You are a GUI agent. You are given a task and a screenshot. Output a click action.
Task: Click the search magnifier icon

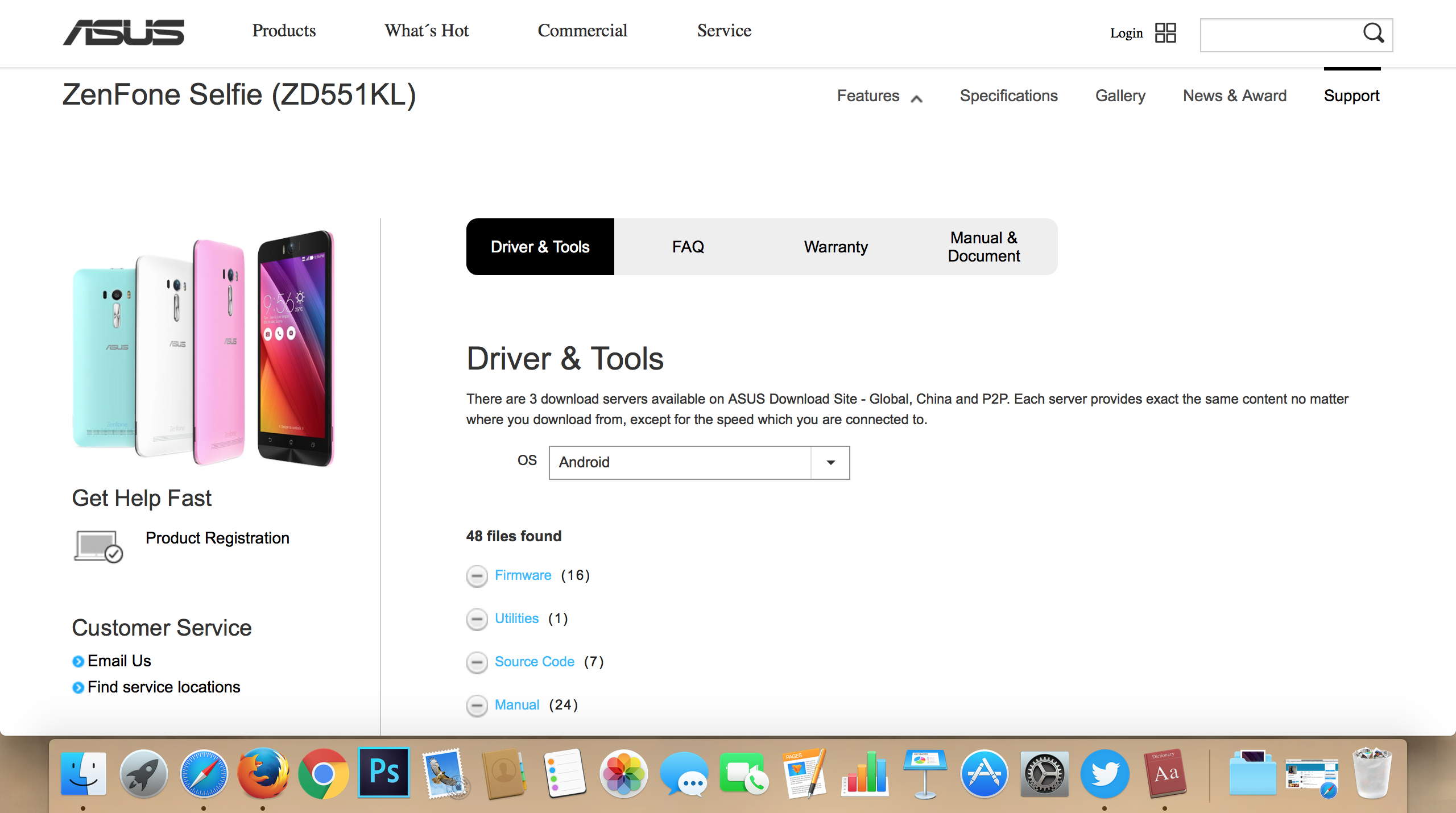pyautogui.click(x=1373, y=33)
